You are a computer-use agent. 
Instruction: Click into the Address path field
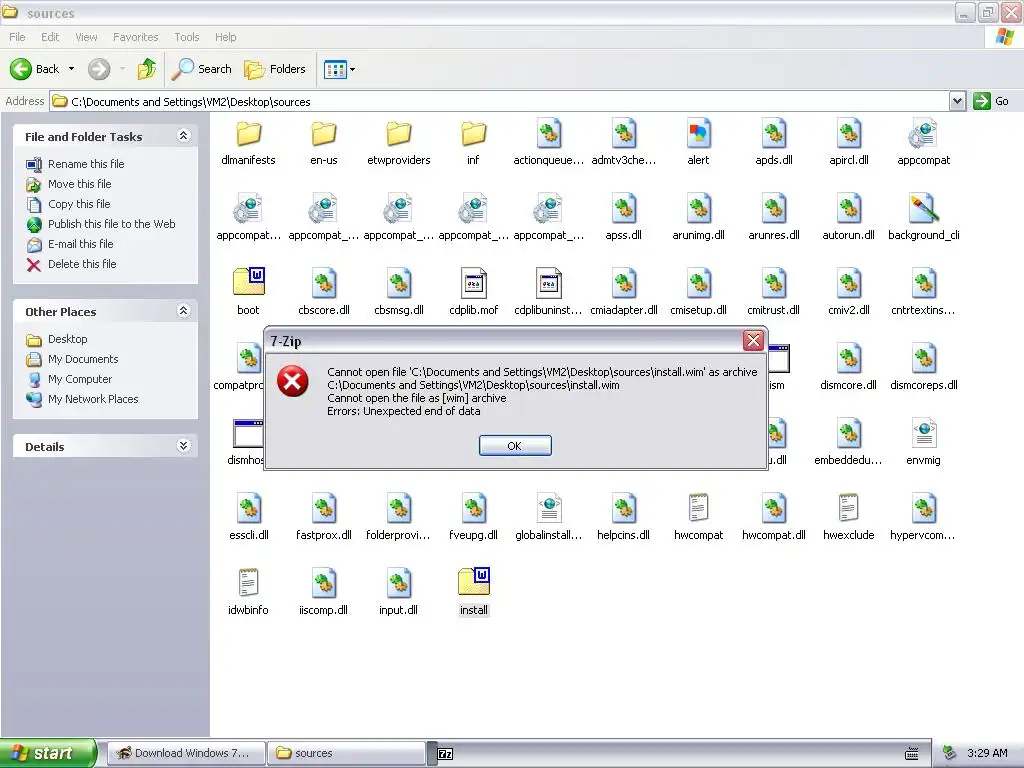click(x=500, y=101)
